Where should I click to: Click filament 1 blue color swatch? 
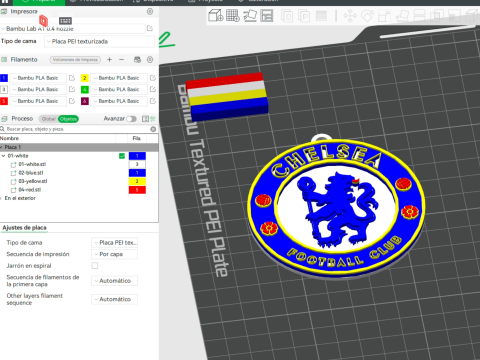click(4, 78)
